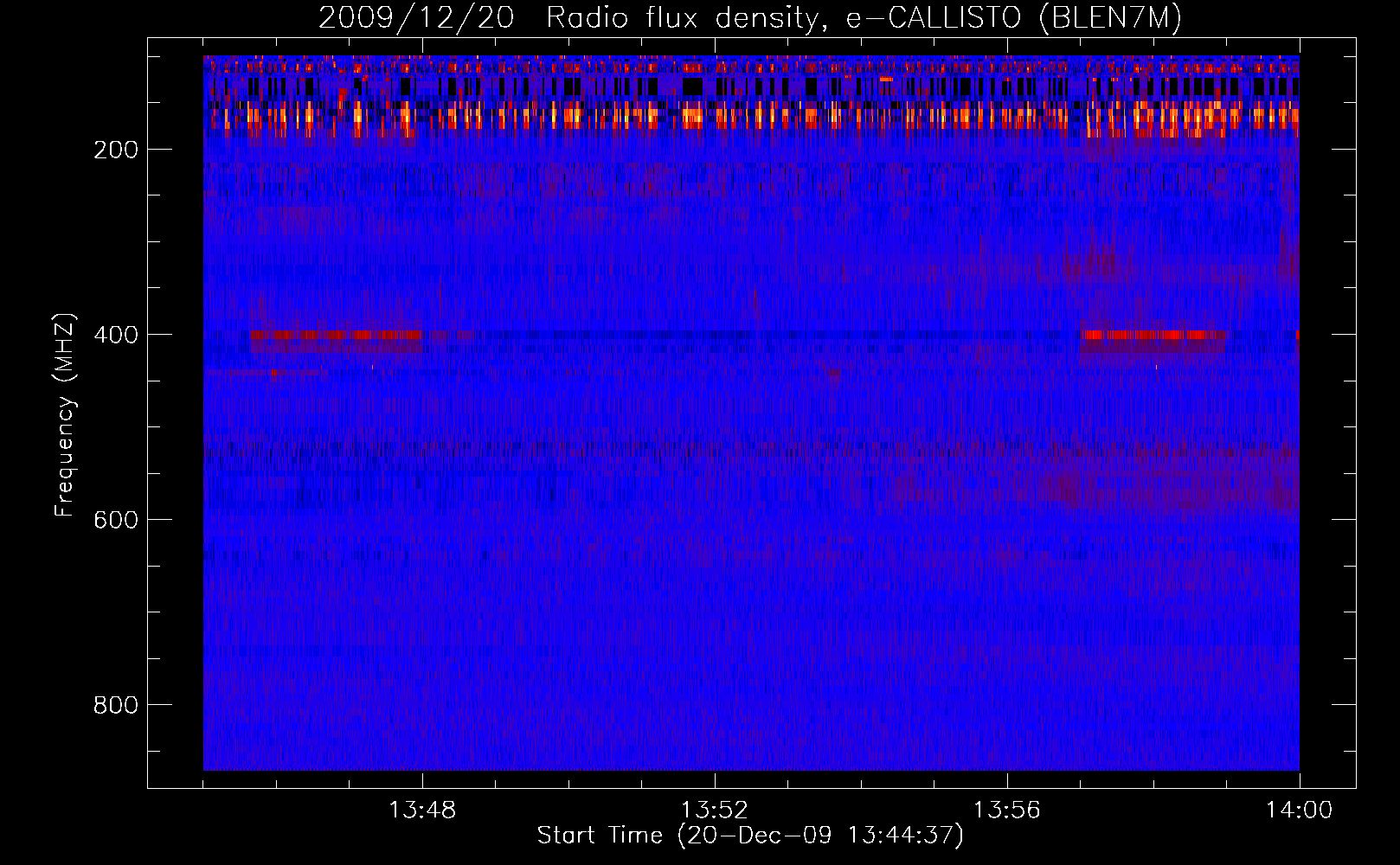Click the 600 frequency axis label

click(x=116, y=520)
